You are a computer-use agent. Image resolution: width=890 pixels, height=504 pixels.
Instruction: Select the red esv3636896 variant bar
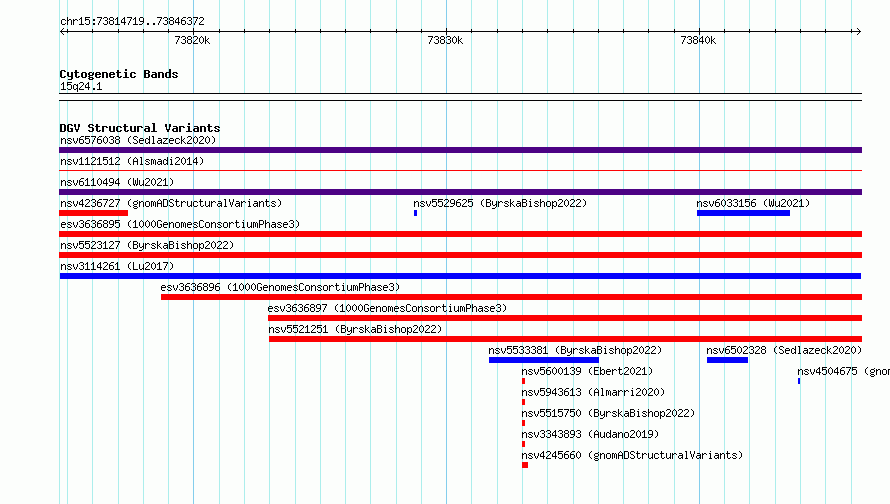511,297
